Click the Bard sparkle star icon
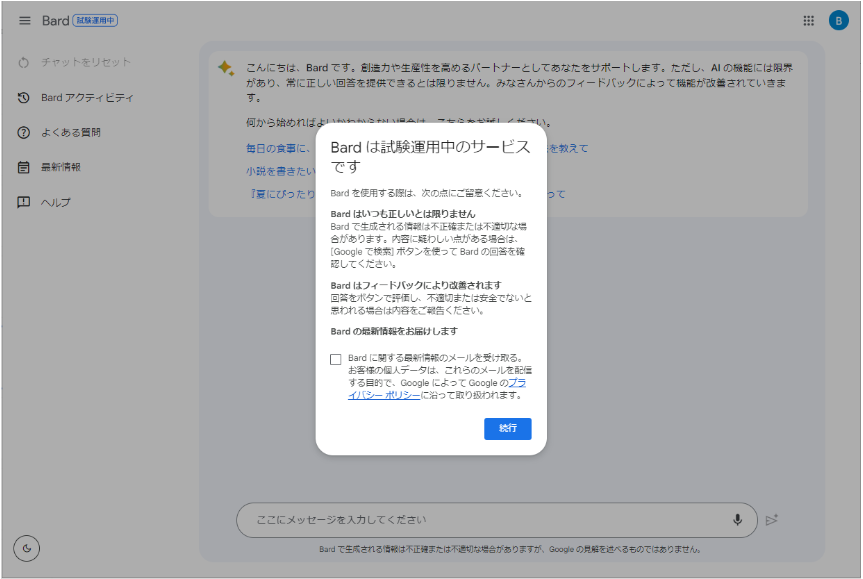The width and height of the screenshot is (863, 579). (x=226, y=68)
